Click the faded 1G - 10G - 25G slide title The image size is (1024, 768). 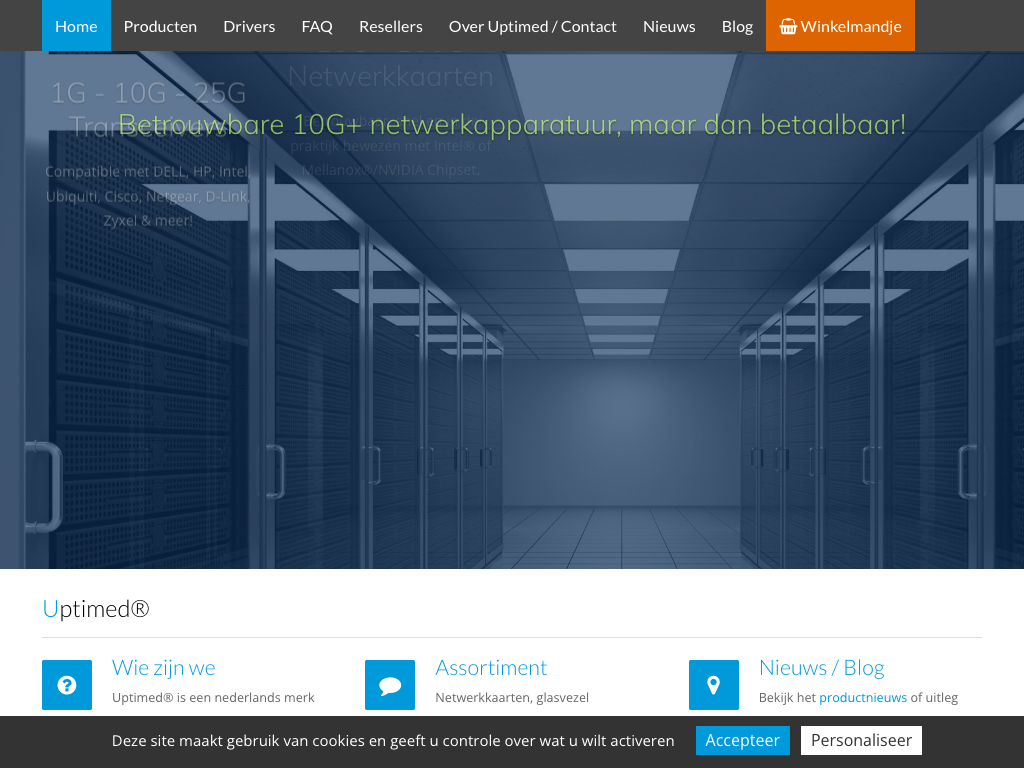[x=148, y=93]
